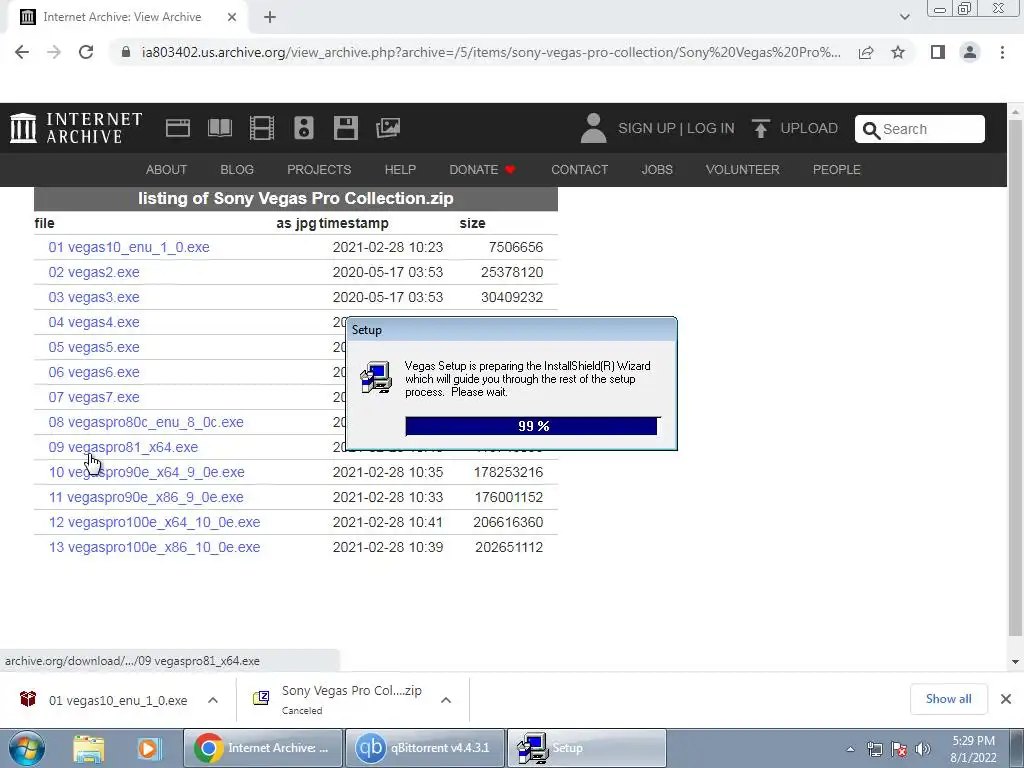Open BLOG menu item
Image resolution: width=1024 pixels, height=768 pixels.
click(236, 170)
